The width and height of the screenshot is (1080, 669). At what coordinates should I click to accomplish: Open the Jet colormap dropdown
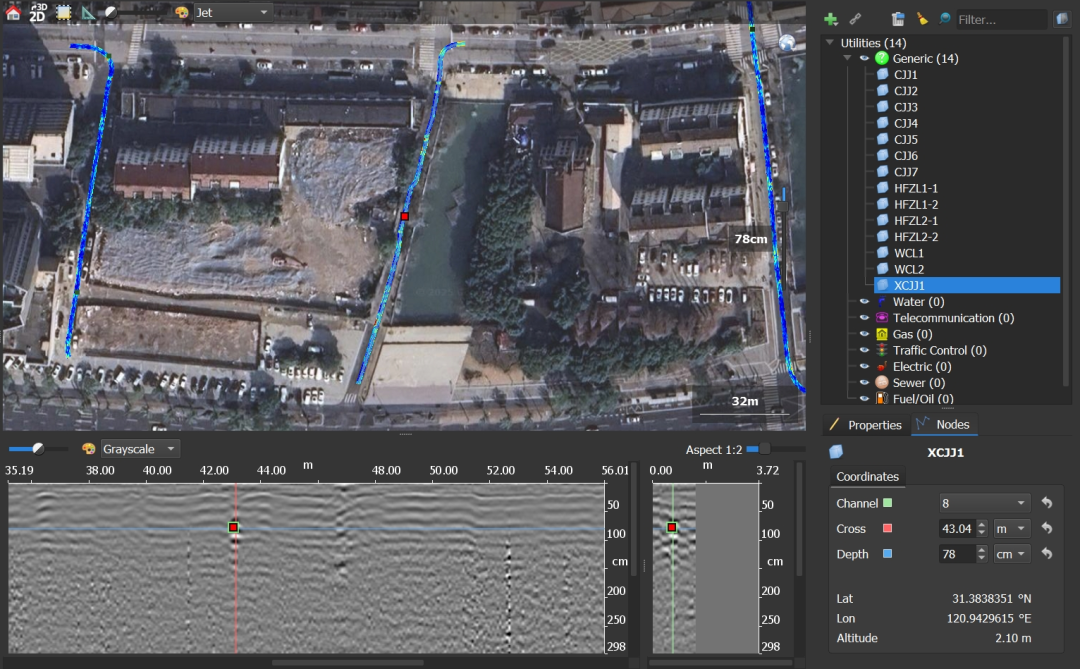click(232, 13)
